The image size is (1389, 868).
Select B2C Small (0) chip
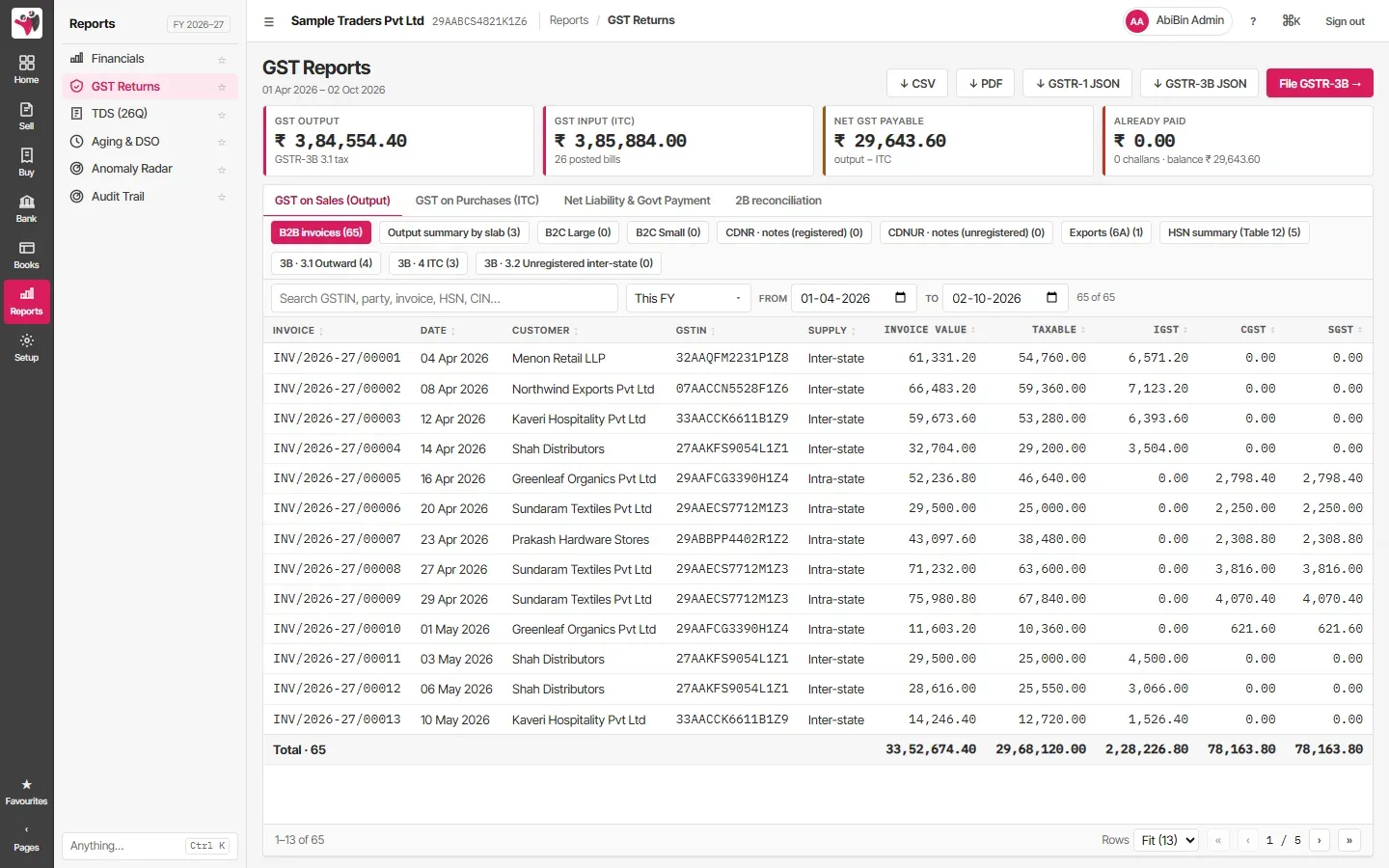[x=667, y=232]
